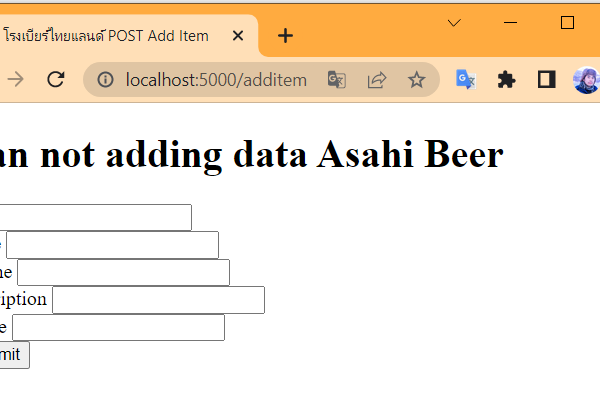Screen dimensions: 600x400
Task: Open the Google Translate extension
Action: click(466, 80)
